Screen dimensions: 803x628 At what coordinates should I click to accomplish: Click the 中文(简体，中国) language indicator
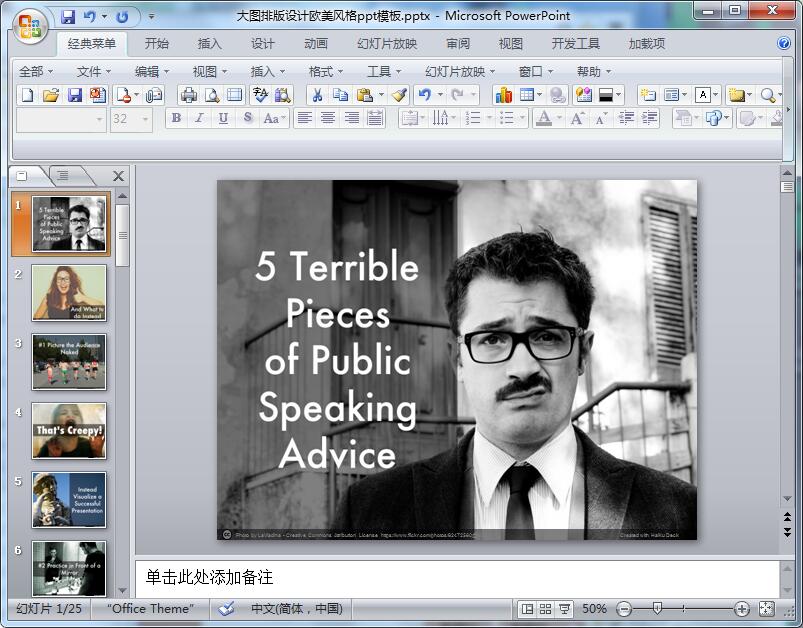coord(297,609)
